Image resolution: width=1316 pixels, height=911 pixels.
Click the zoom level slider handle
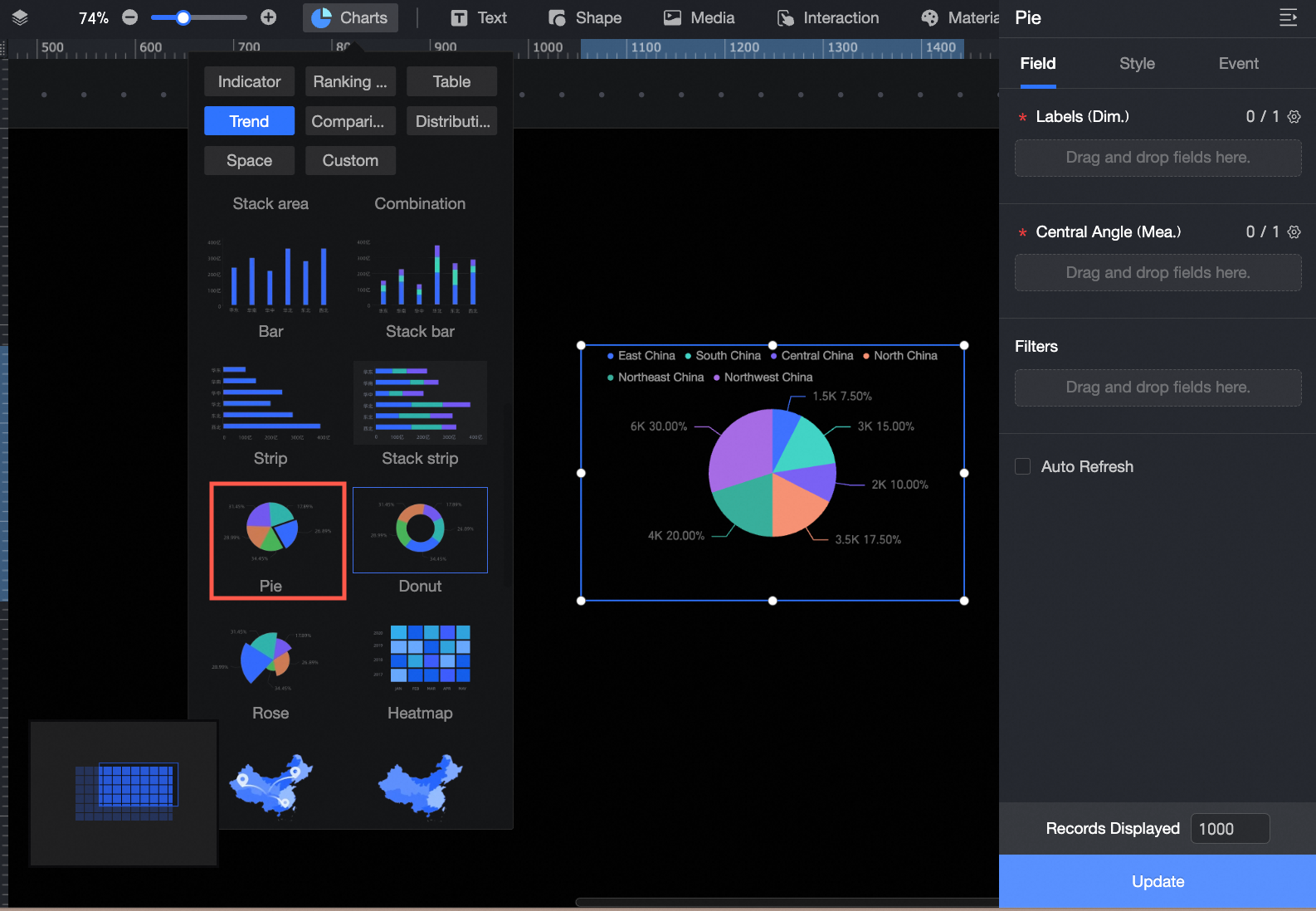pyautogui.click(x=183, y=17)
